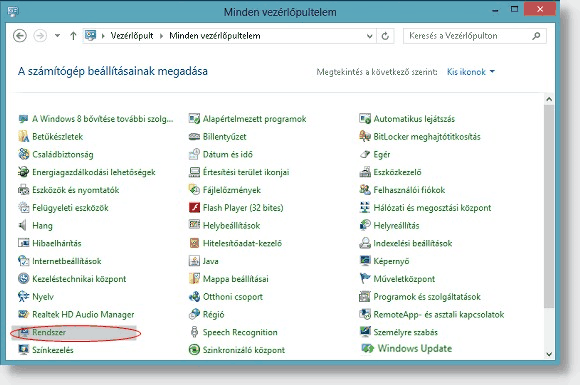Image resolution: width=580 pixels, height=385 pixels.
Task: Open the Flash Player (32 bites) icon
Action: 194,207
